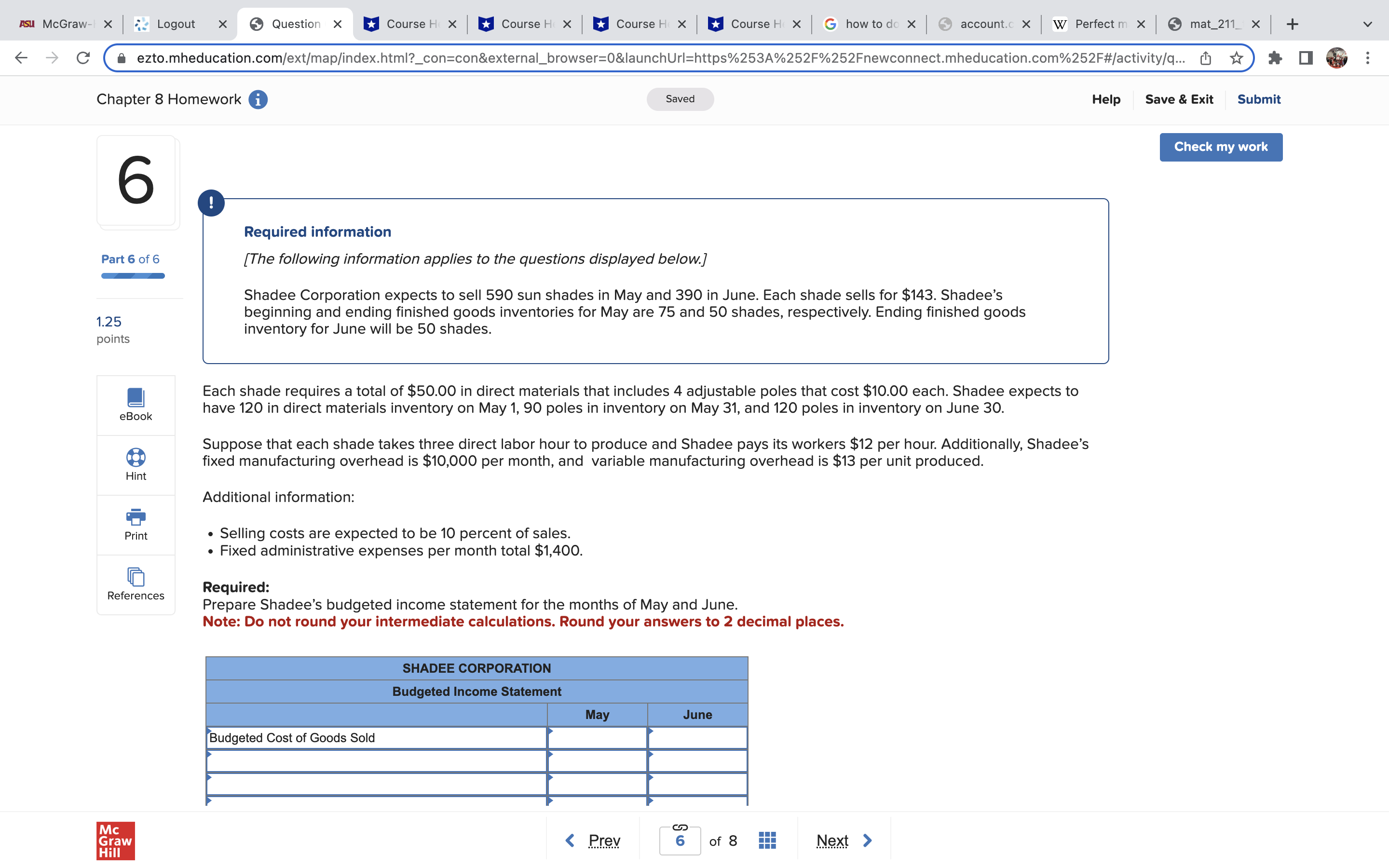Screen dimensions: 1389x868
Task: Click the McGraw Hill logo
Action: pos(115,841)
